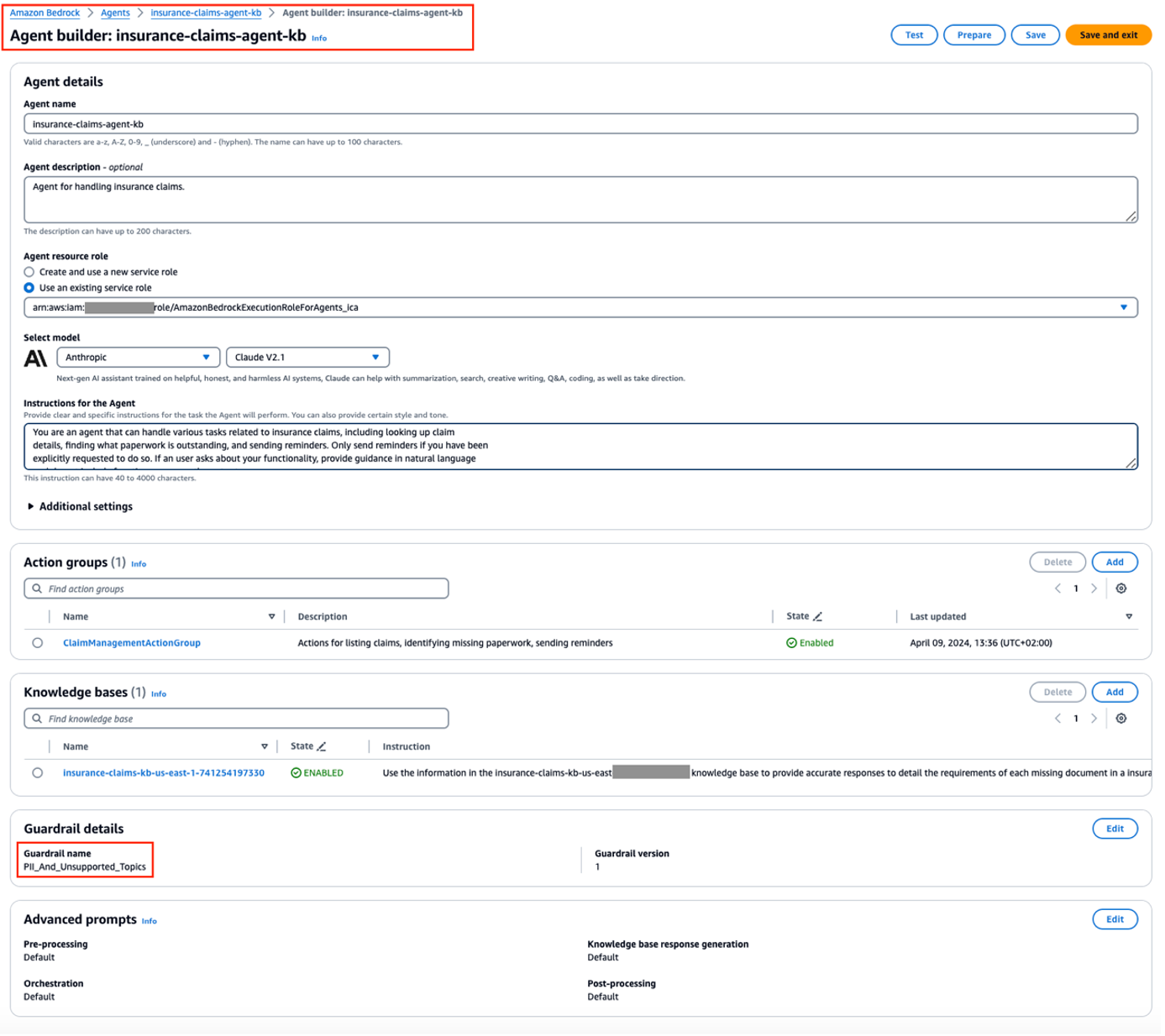The image size is (1165, 1036).
Task: Click Find knowledge base search field
Action: pyautogui.click(x=236, y=719)
